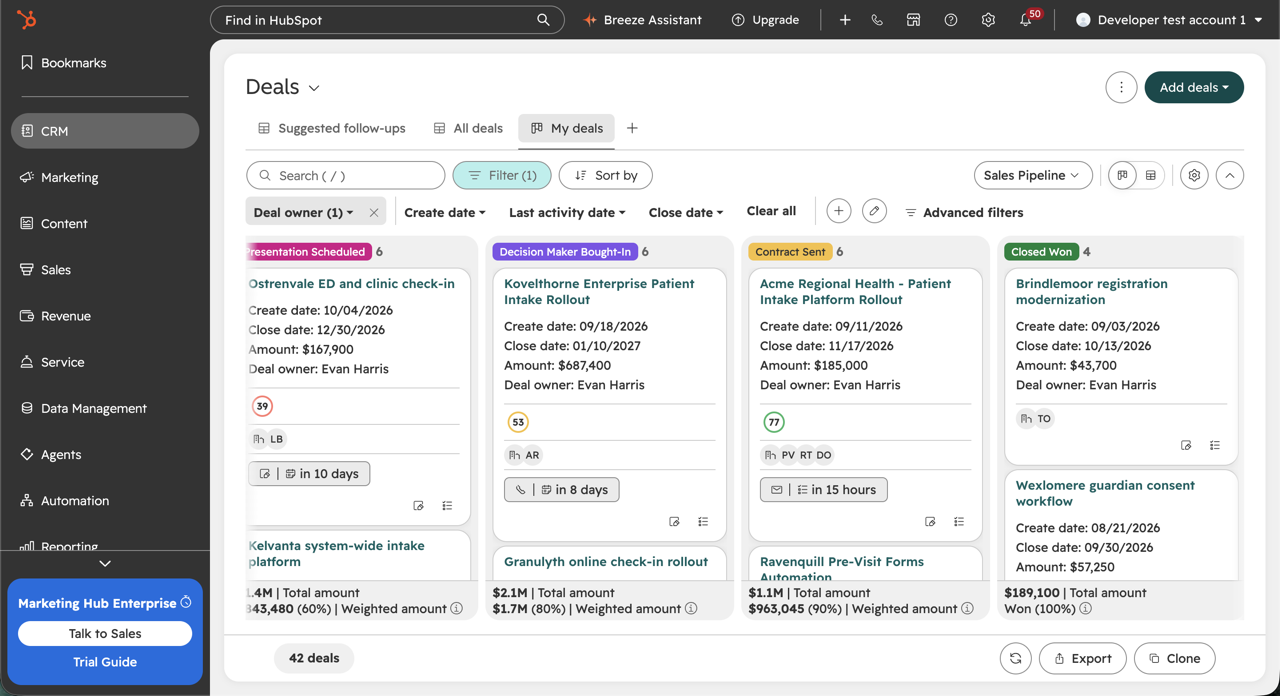
Task: Expand the sidebar with down chevron
Action: (105, 564)
